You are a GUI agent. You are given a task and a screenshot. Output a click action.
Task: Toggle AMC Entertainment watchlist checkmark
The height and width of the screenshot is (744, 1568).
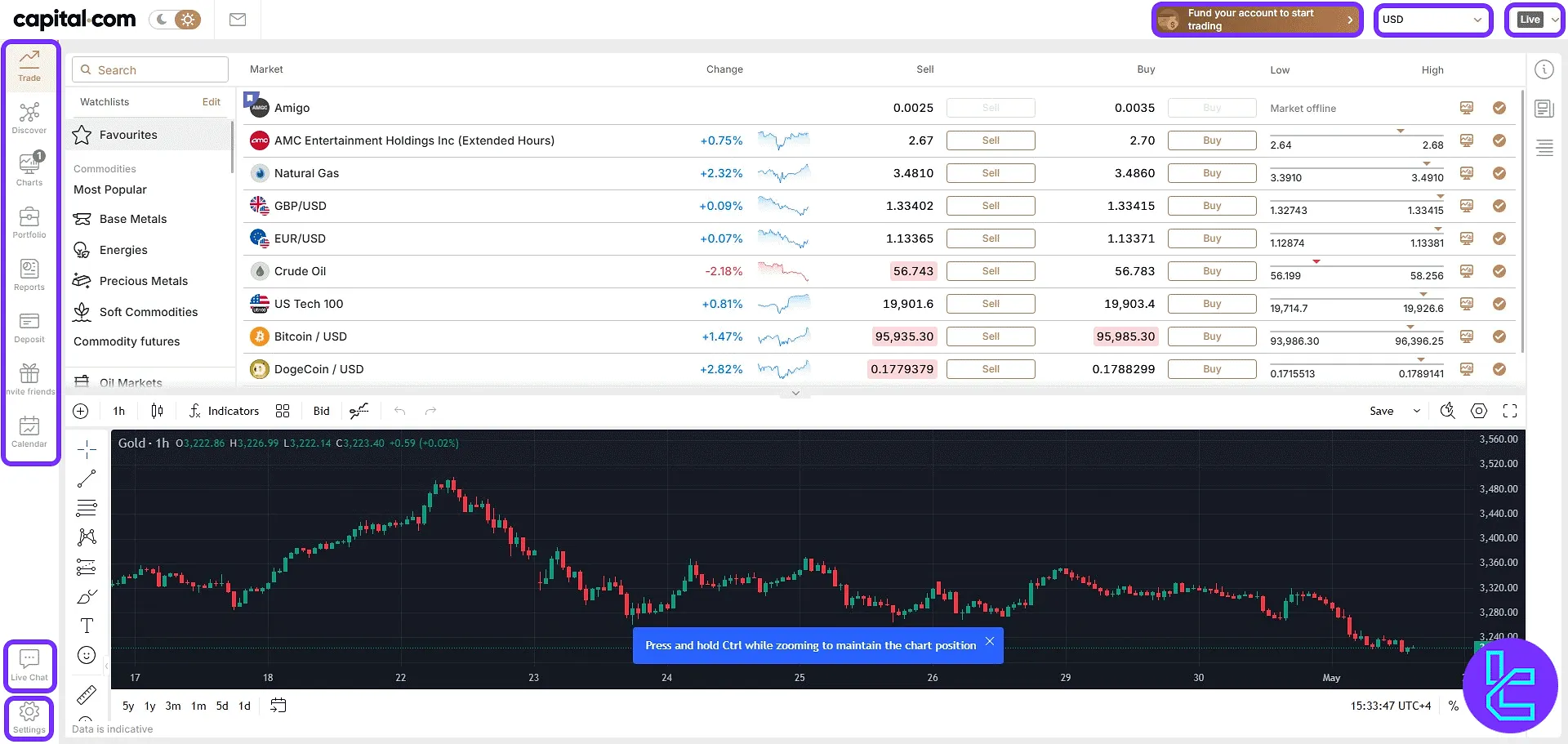[1499, 140]
